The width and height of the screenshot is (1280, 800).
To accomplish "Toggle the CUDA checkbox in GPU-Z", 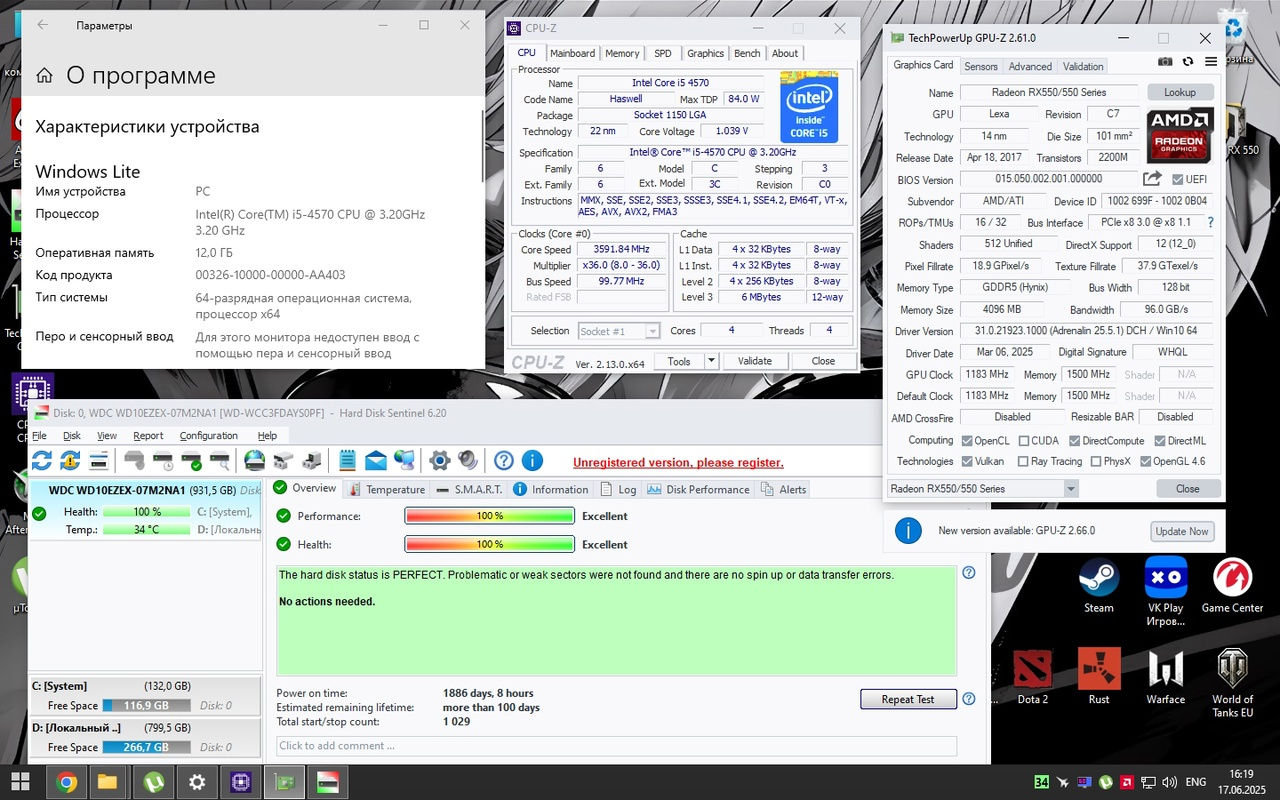I will [x=1024, y=441].
